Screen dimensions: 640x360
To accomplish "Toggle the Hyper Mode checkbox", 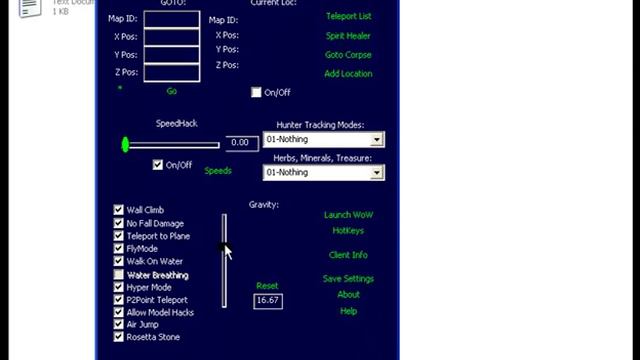I will tap(118, 287).
